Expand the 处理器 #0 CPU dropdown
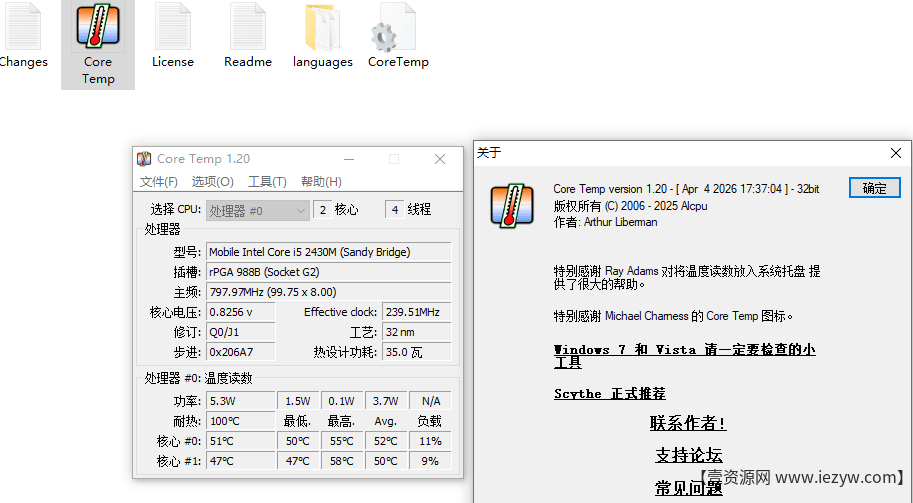This screenshot has width=913, height=503. (257, 210)
